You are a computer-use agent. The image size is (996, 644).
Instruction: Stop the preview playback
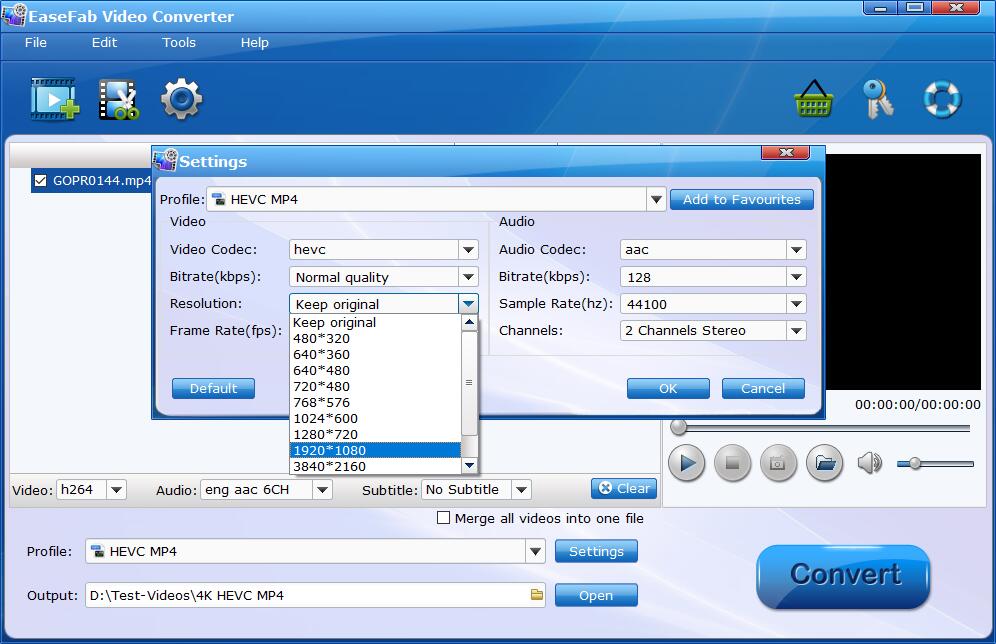(732, 463)
